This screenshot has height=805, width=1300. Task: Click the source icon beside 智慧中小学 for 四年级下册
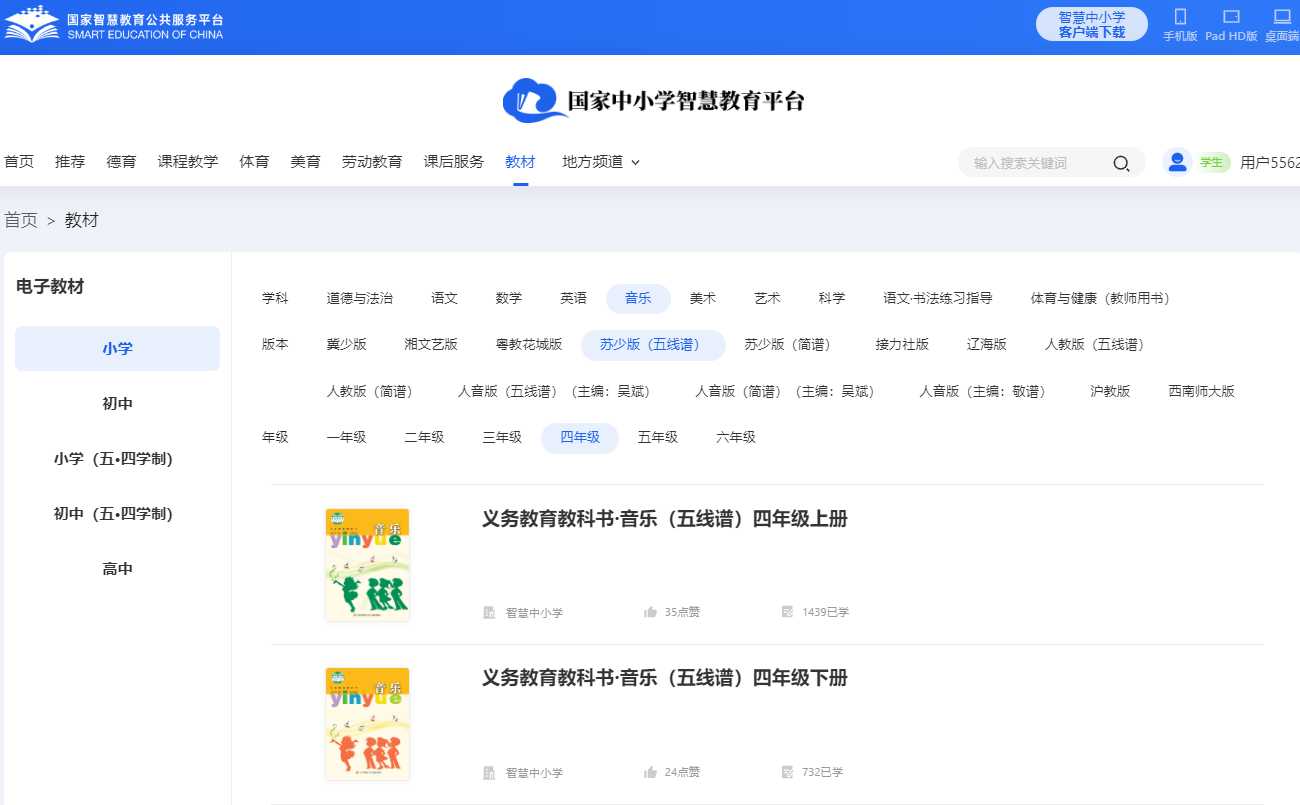(x=489, y=772)
